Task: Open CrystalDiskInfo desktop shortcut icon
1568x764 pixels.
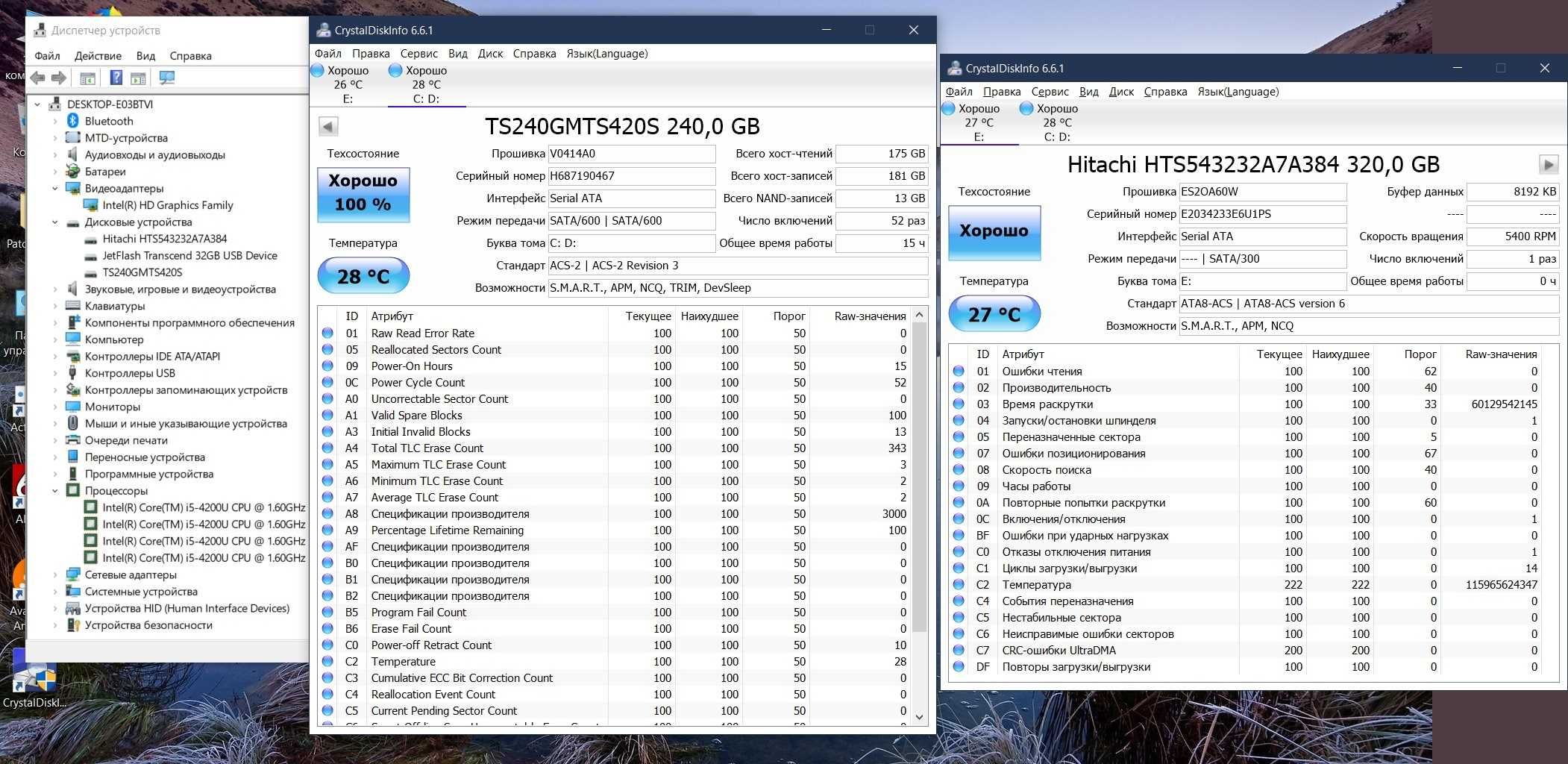Action: 34,679
